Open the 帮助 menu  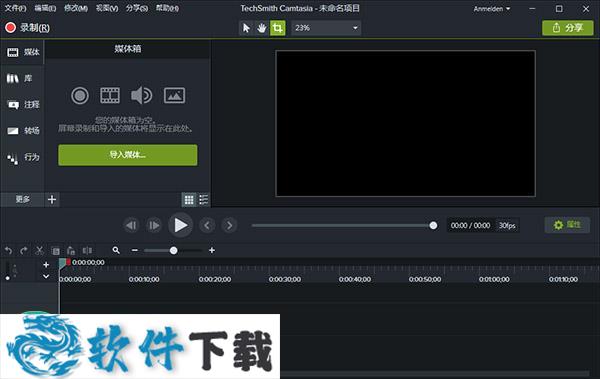[167, 8]
